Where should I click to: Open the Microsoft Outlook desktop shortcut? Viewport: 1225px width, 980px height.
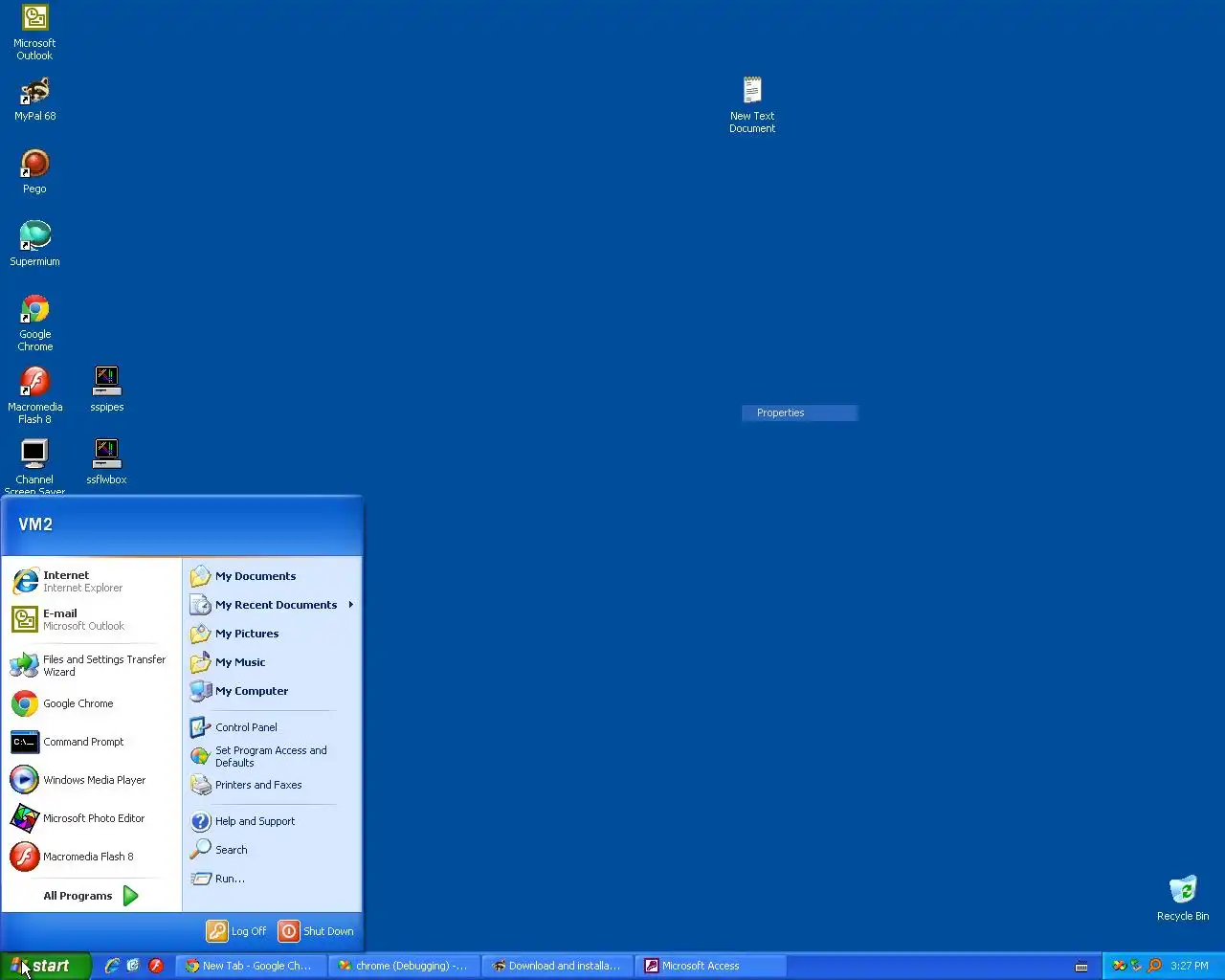pos(34,32)
